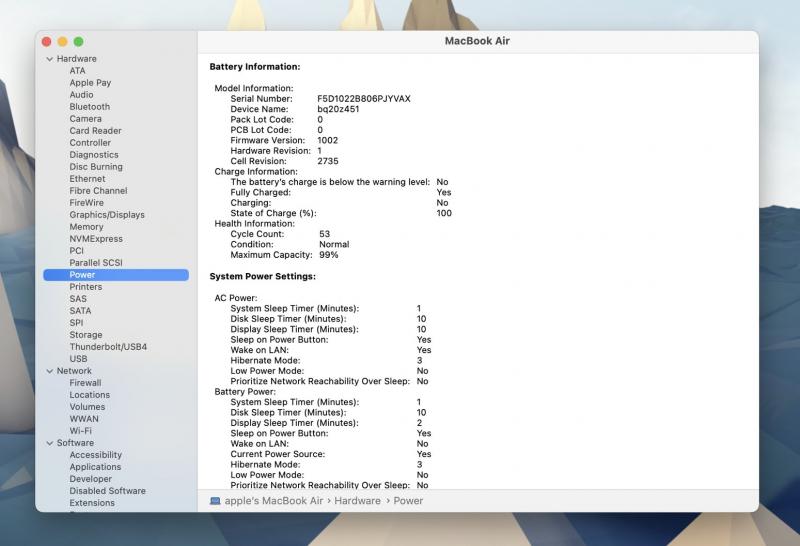Select Apple Pay in the sidebar
The width and height of the screenshot is (800, 546).
coord(90,83)
